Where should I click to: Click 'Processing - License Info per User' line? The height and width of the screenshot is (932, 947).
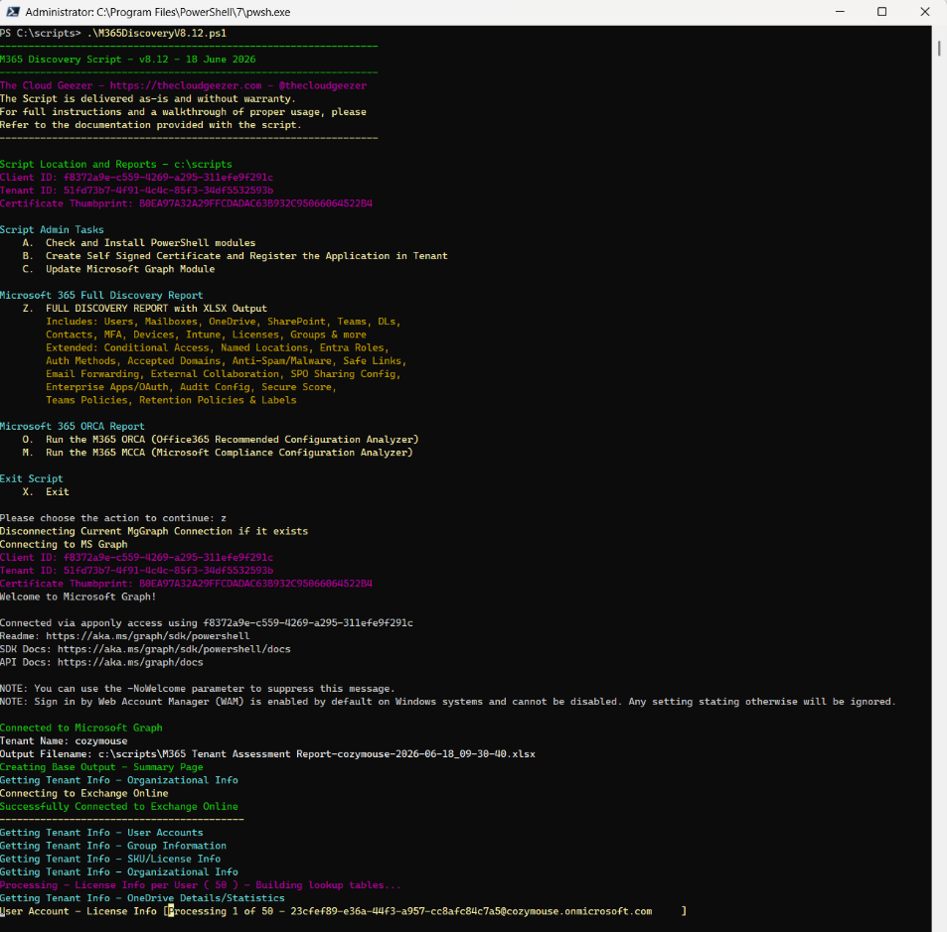point(201,885)
